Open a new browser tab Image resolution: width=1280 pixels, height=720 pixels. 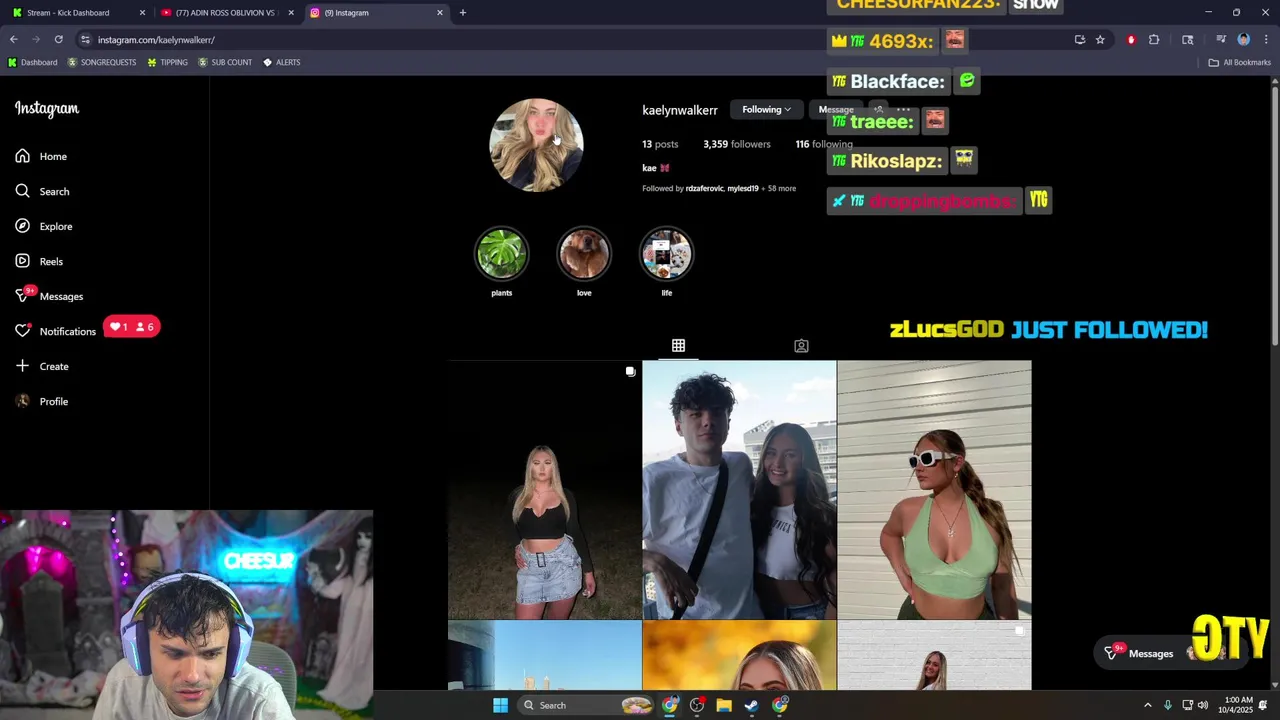coord(462,13)
